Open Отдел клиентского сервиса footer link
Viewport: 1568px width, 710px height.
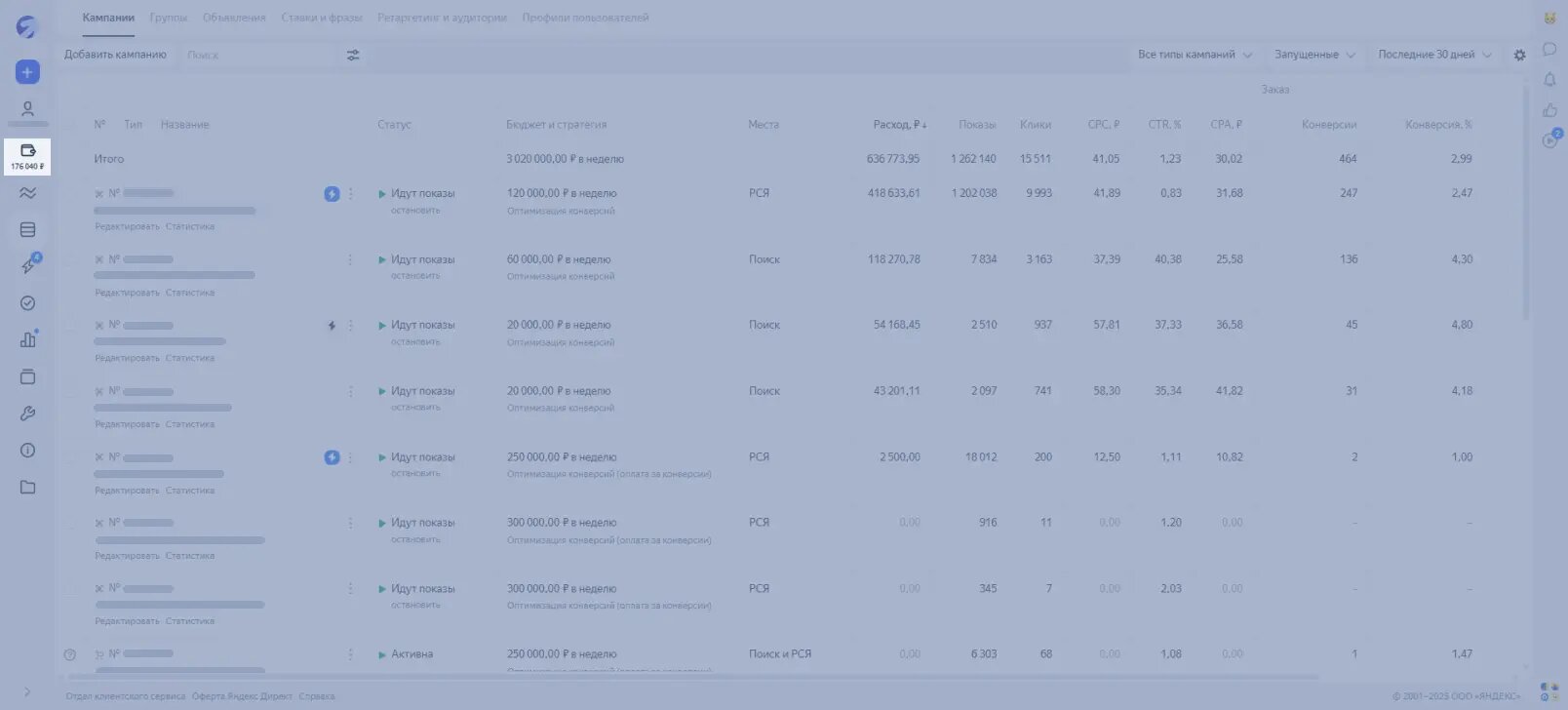click(125, 696)
